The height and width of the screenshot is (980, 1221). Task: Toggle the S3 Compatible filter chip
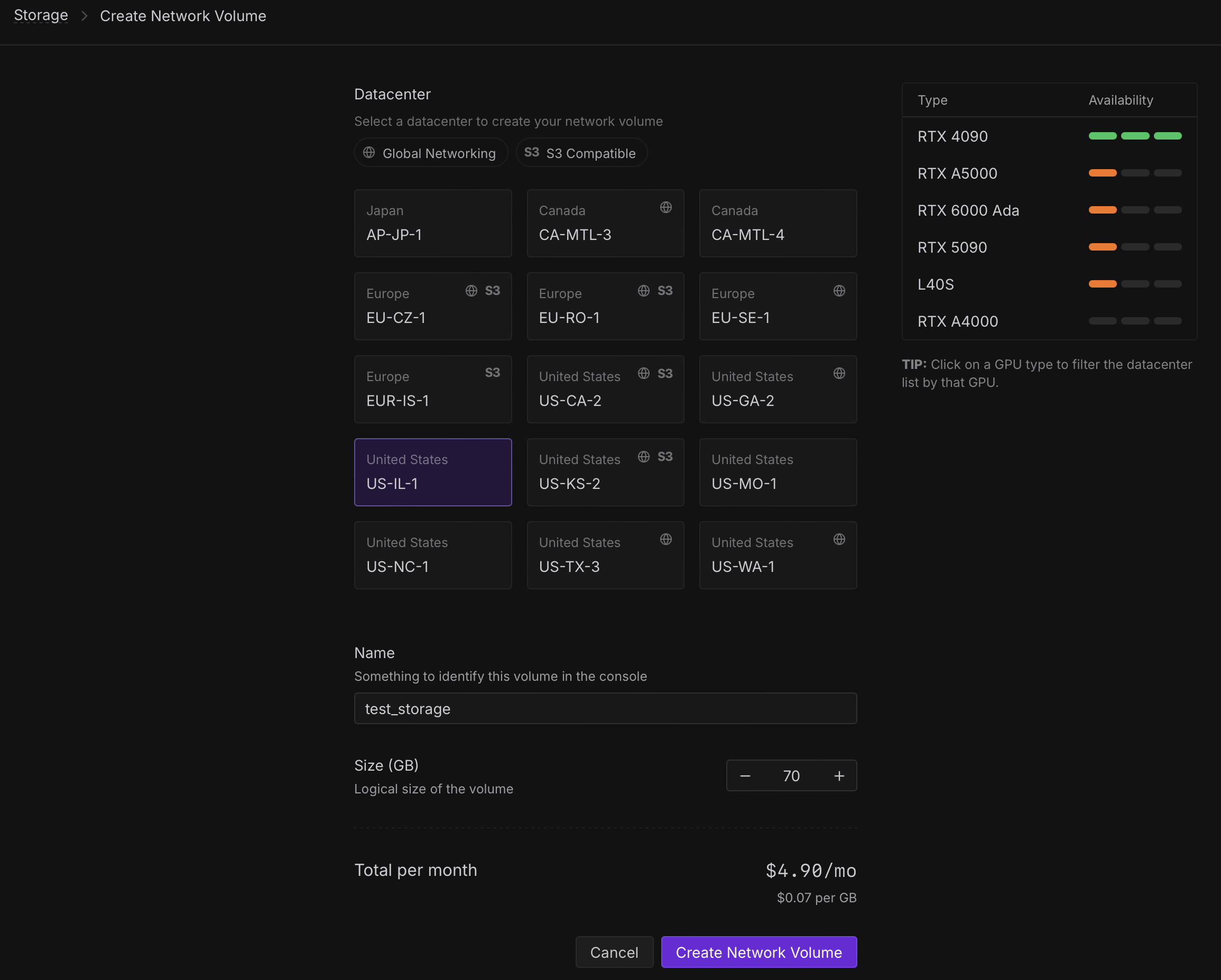coord(581,153)
